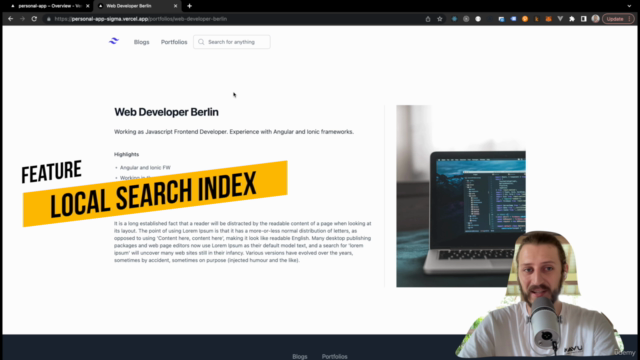Click the blue React-style extension icon

tap(454, 19)
